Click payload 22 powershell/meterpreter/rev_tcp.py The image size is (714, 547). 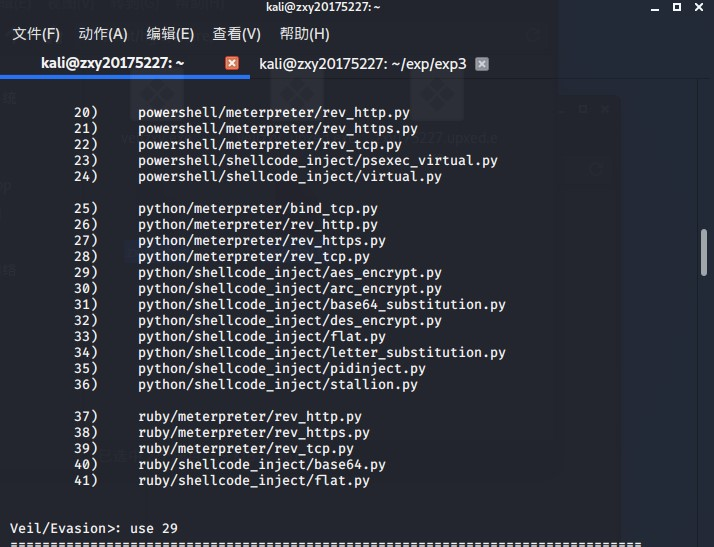[238, 144]
